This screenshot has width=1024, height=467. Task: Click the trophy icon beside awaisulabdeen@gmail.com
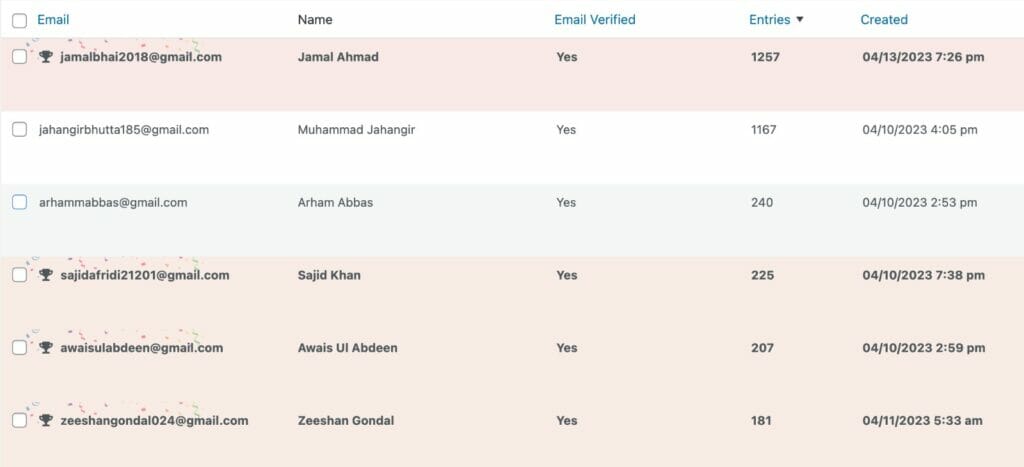coord(46,347)
